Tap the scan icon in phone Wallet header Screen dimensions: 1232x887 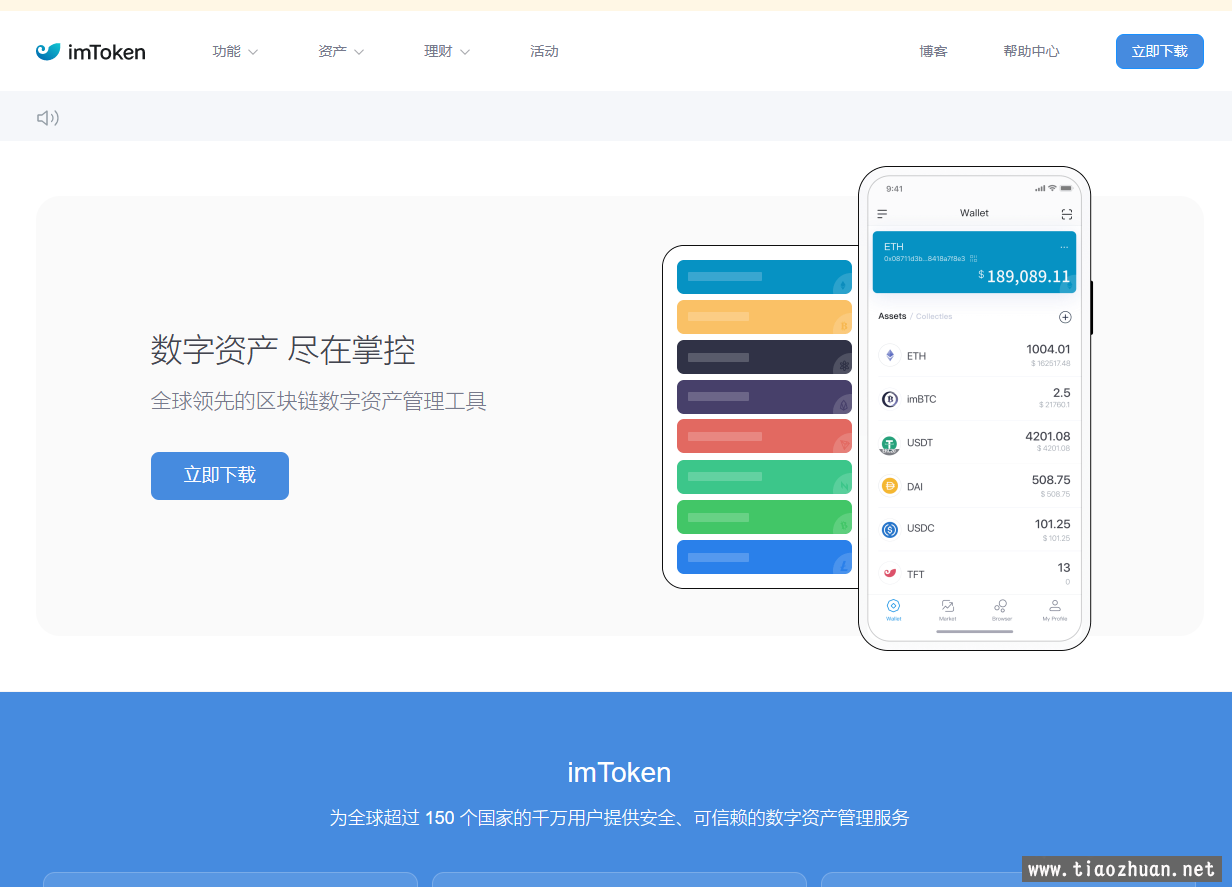click(1067, 214)
